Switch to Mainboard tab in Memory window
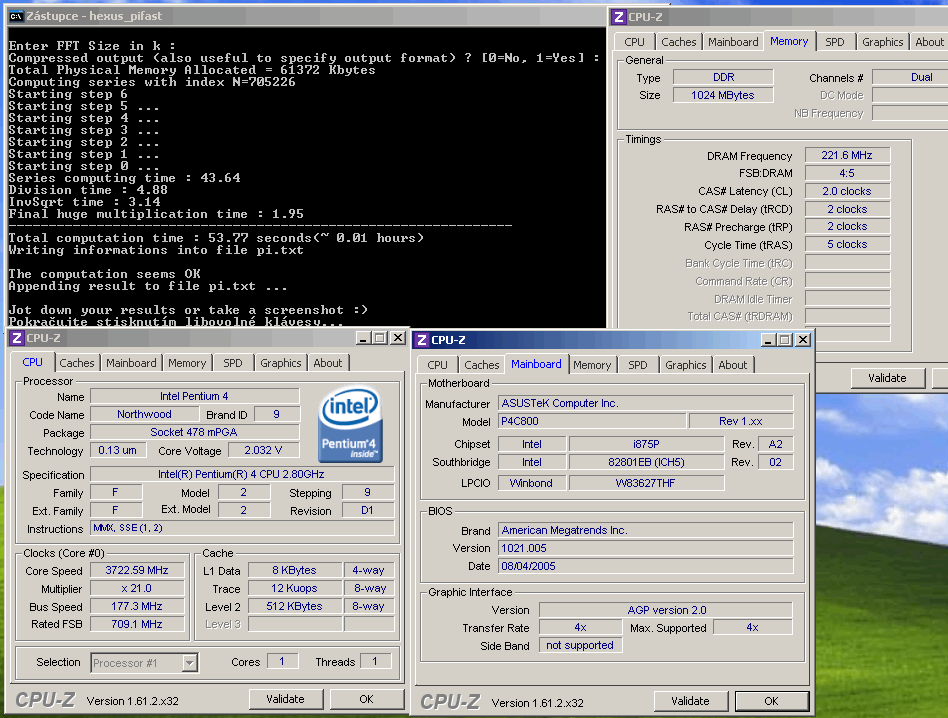Image resolution: width=948 pixels, height=718 pixels. coord(733,42)
